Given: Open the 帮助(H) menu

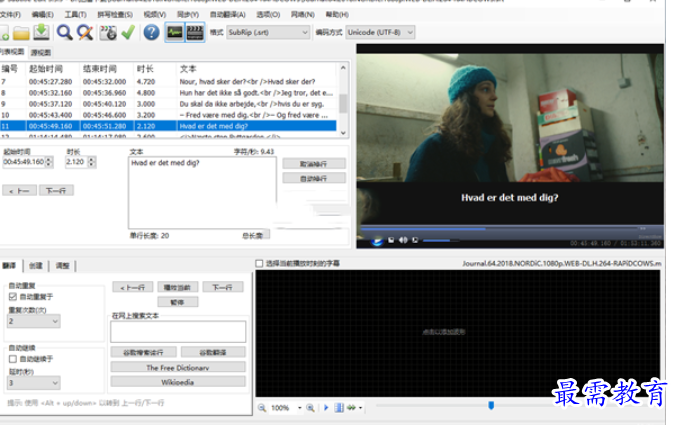Looking at the screenshot, I should click(x=337, y=15).
